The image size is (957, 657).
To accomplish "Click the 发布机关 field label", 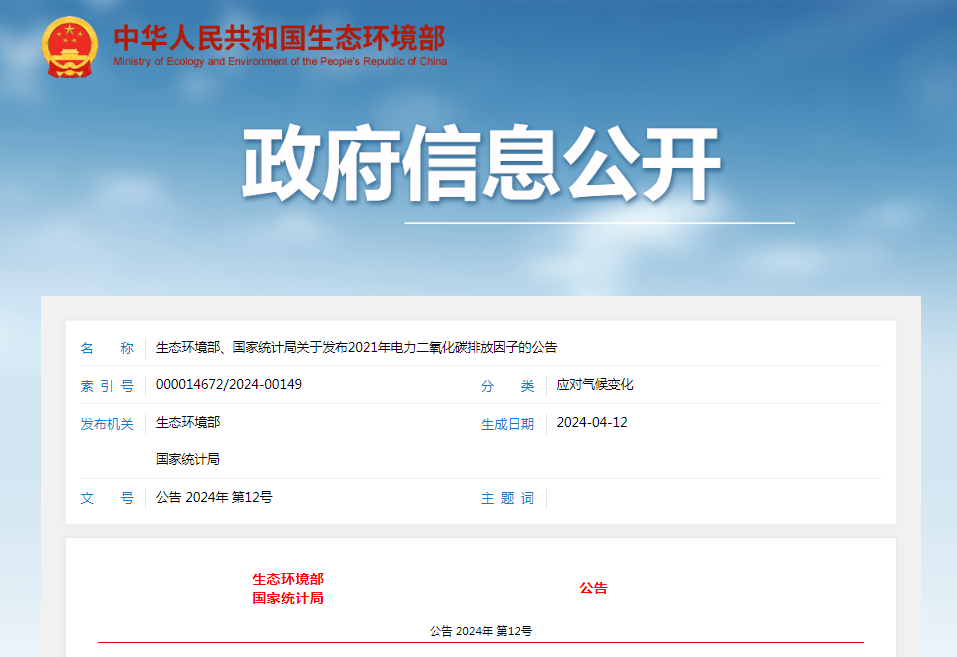I will 107,424.
